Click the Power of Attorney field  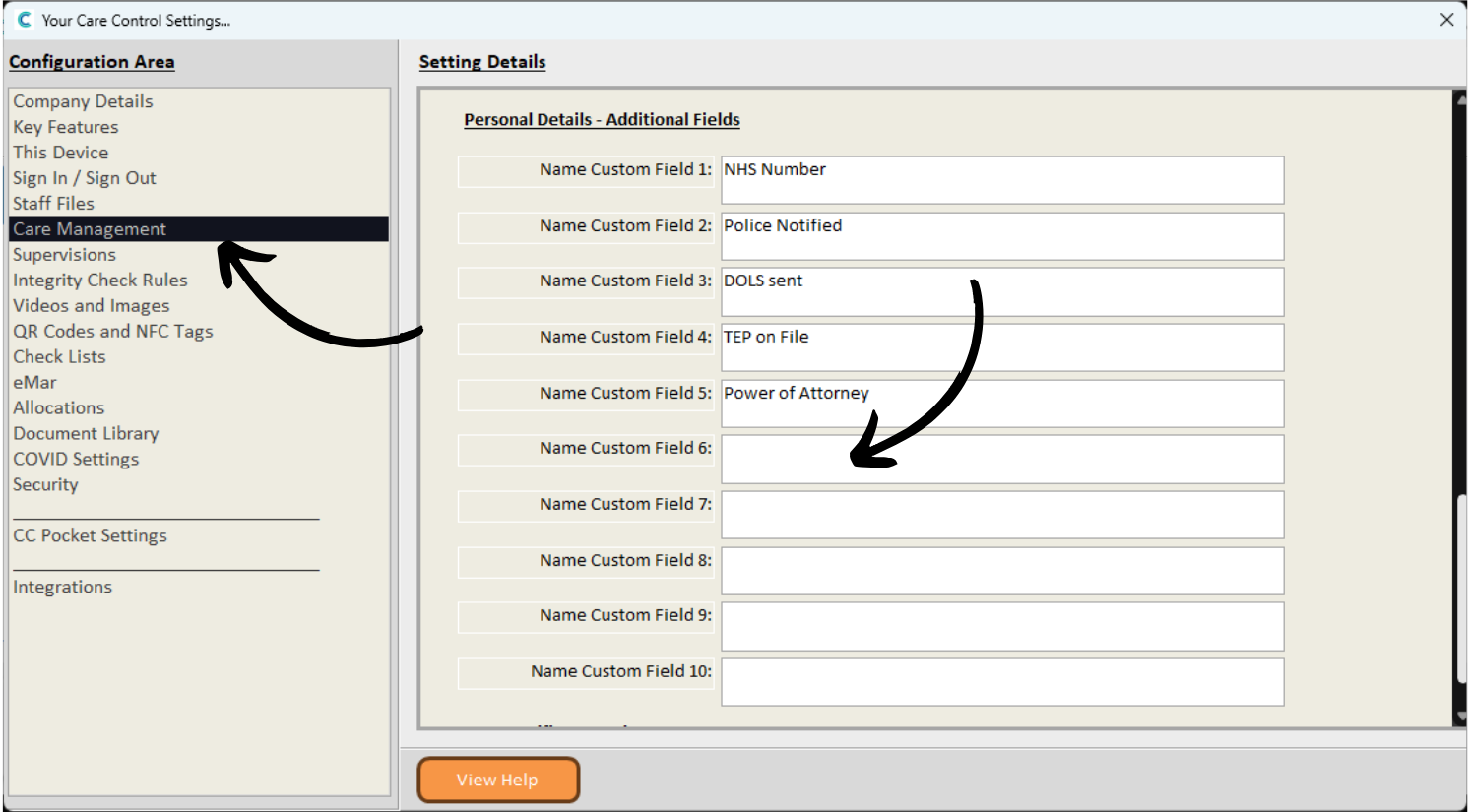[x=1001, y=404]
